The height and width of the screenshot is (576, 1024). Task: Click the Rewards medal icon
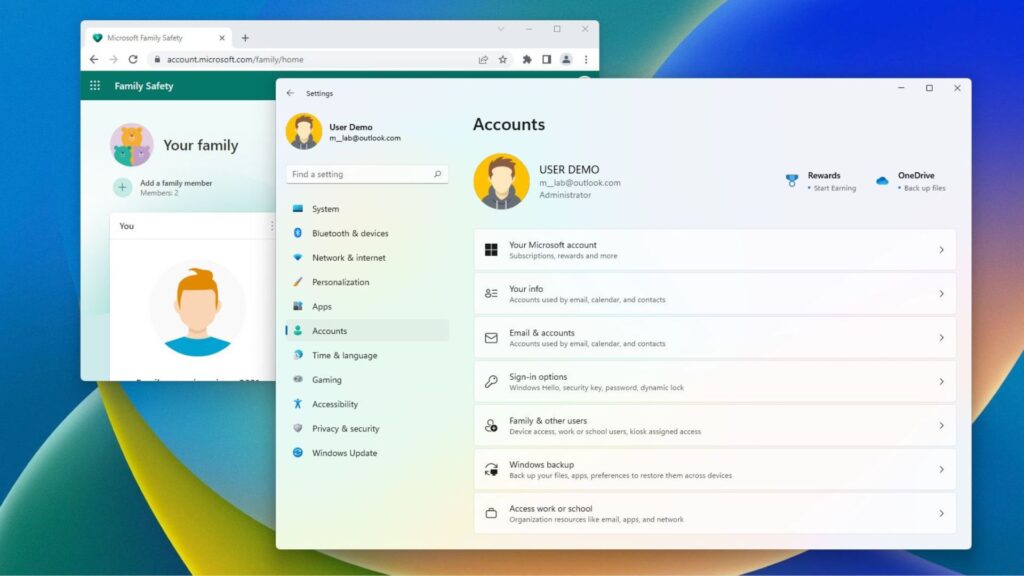792,180
